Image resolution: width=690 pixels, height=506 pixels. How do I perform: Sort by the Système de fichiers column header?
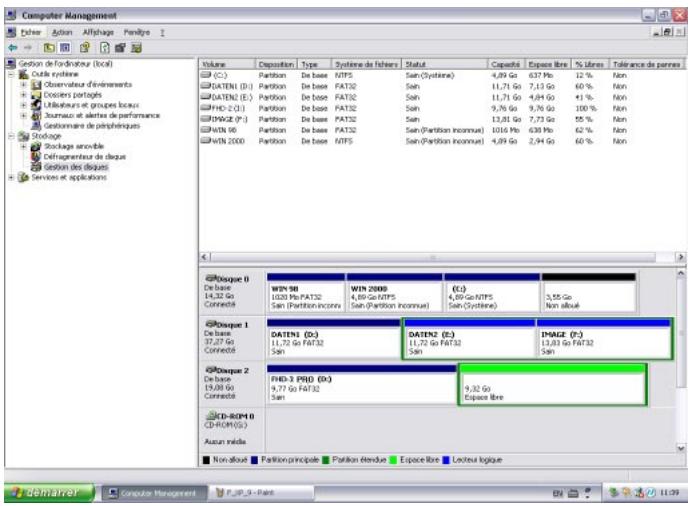(366, 64)
